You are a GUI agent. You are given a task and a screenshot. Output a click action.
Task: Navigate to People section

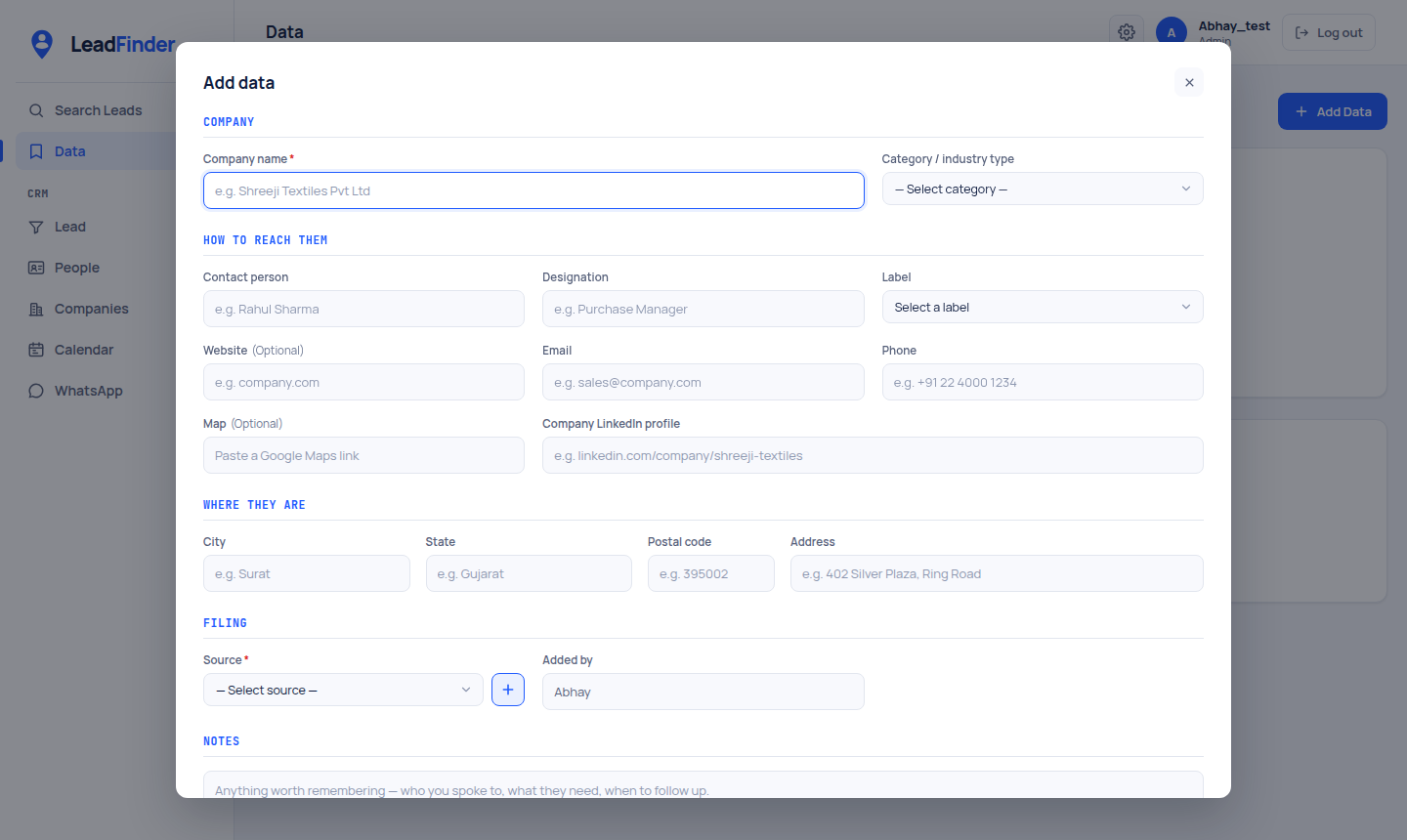98,268
